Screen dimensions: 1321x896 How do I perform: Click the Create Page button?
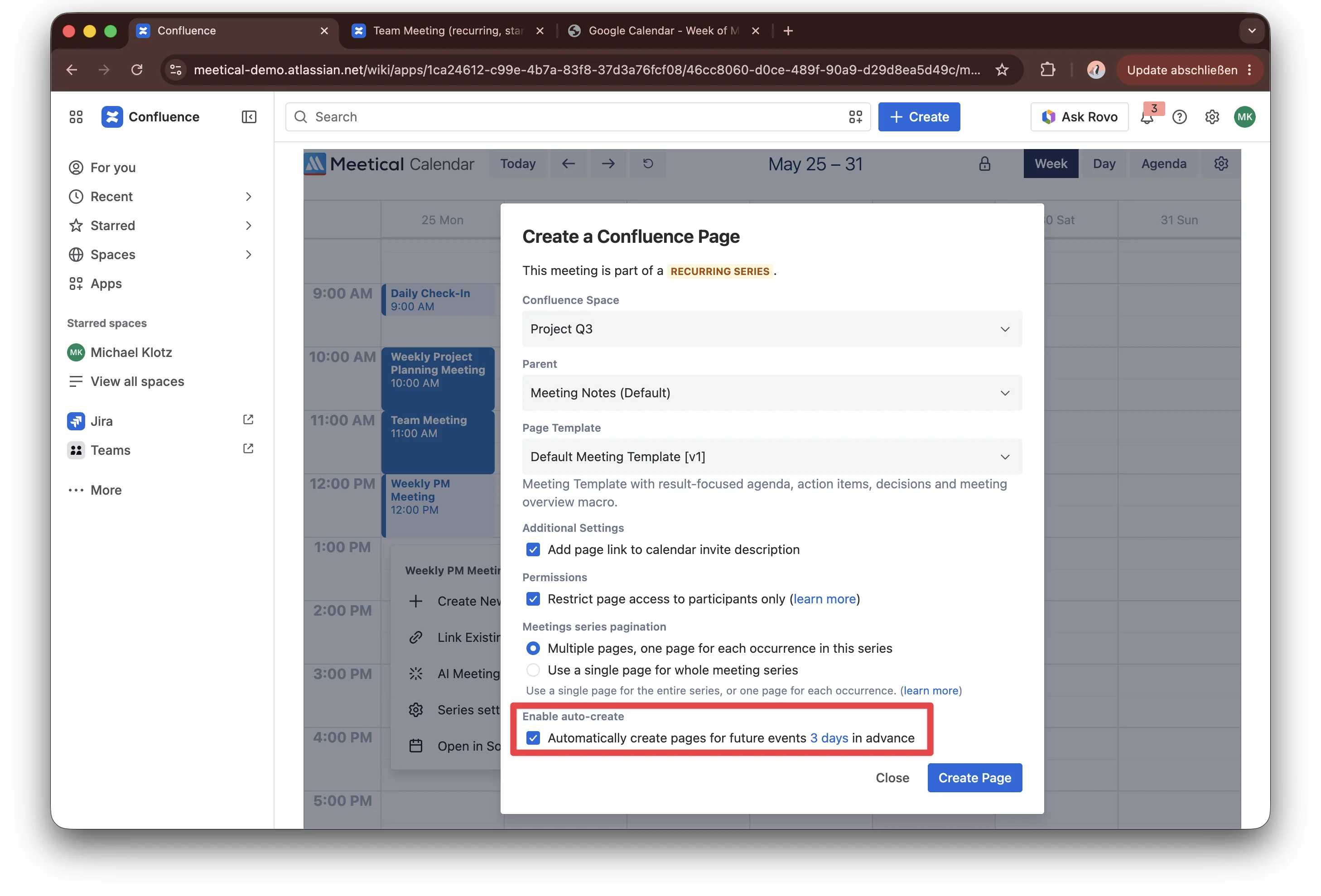[974, 778]
